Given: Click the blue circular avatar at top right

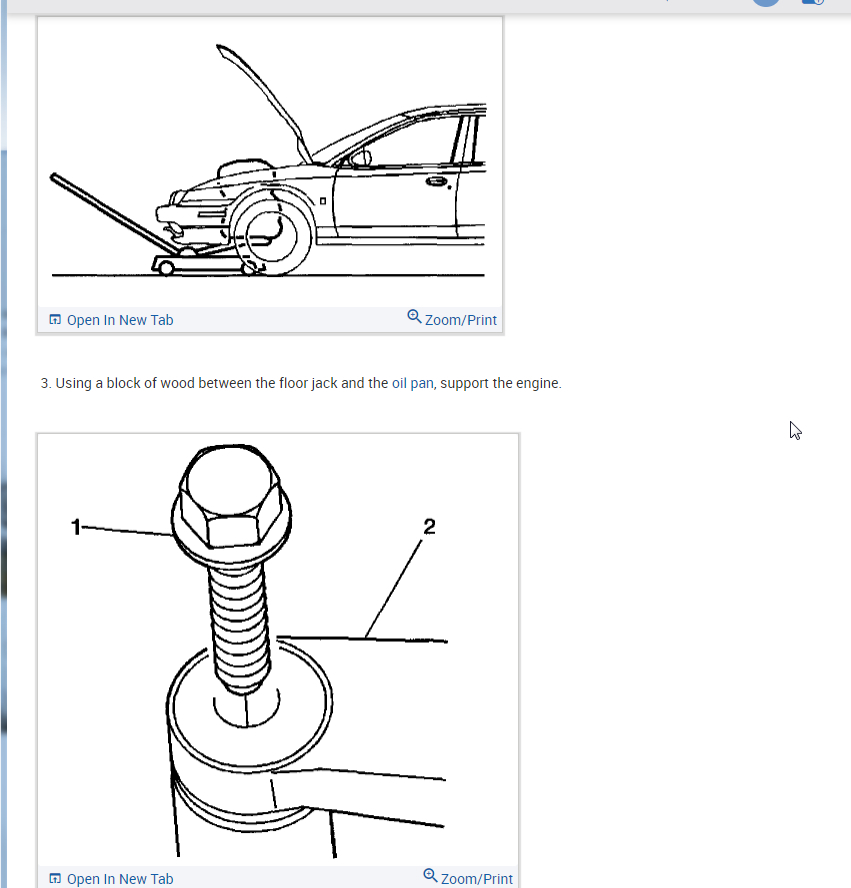Looking at the screenshot, I should 766,1.
